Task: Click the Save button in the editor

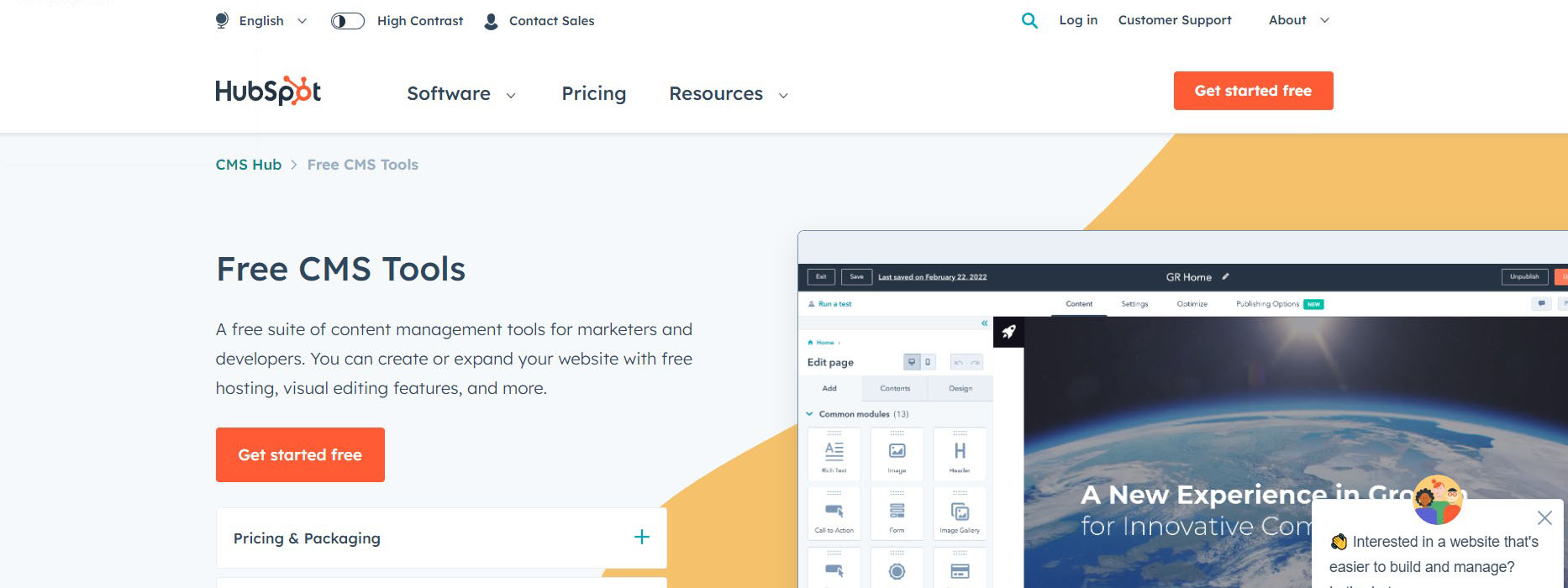Action: pos(856,276)
